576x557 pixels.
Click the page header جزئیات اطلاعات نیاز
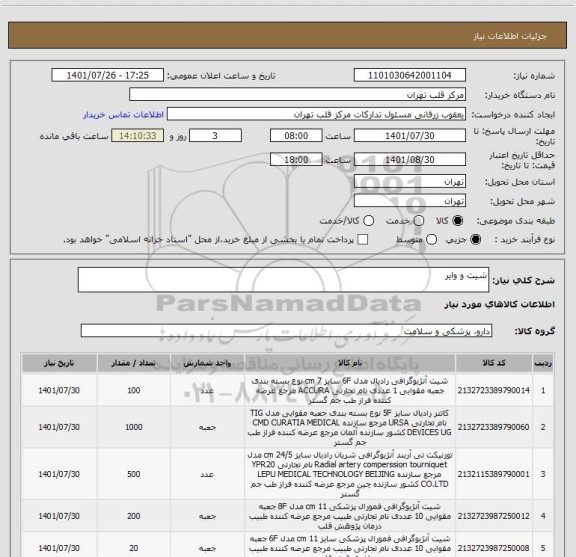click(x=510, y=36)
